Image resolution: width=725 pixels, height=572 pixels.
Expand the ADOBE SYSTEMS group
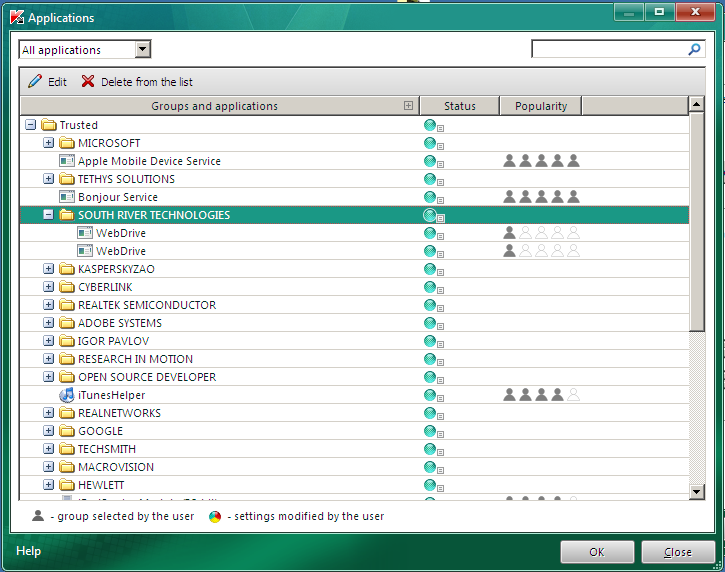pyautogui.click(x=49, y=323)
